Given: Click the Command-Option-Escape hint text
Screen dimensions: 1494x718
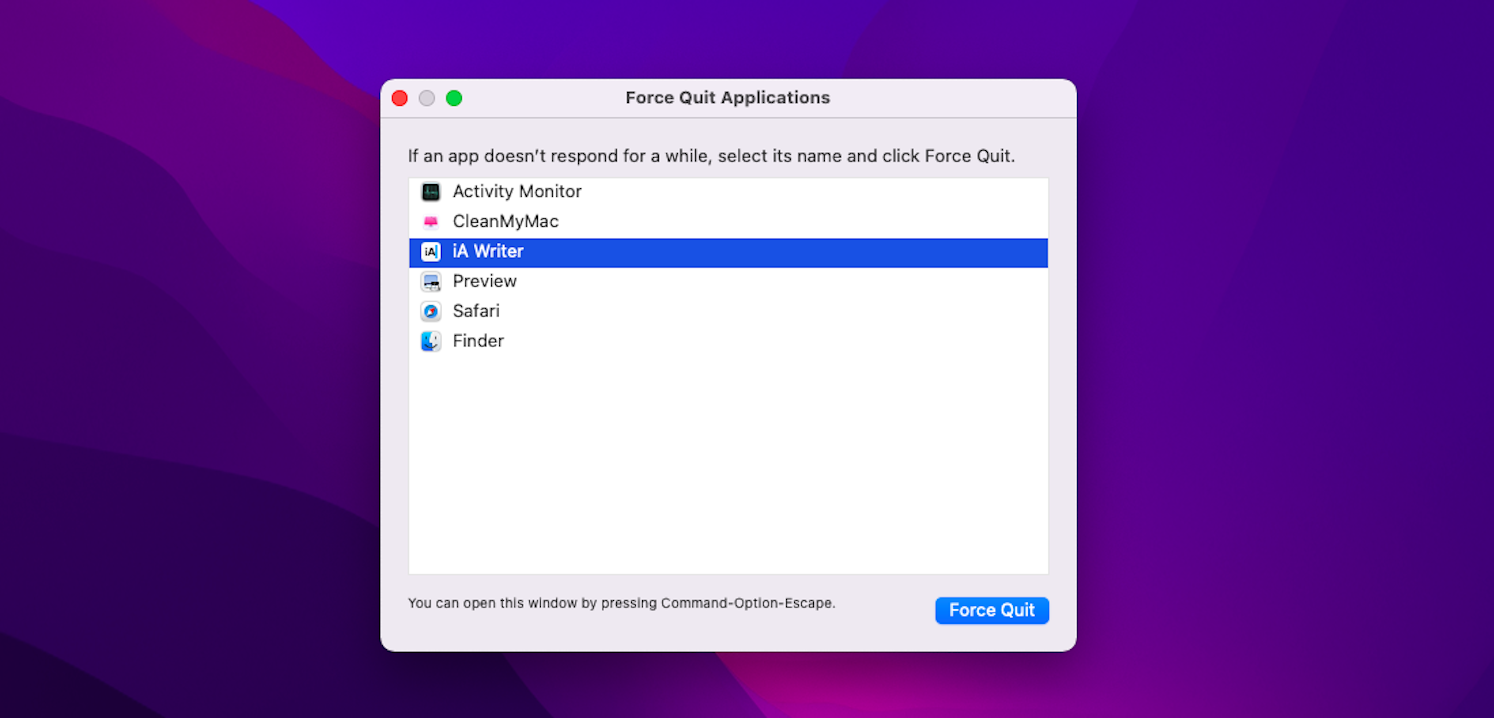Looking at the screenshot, I should (x=622, y=603).
